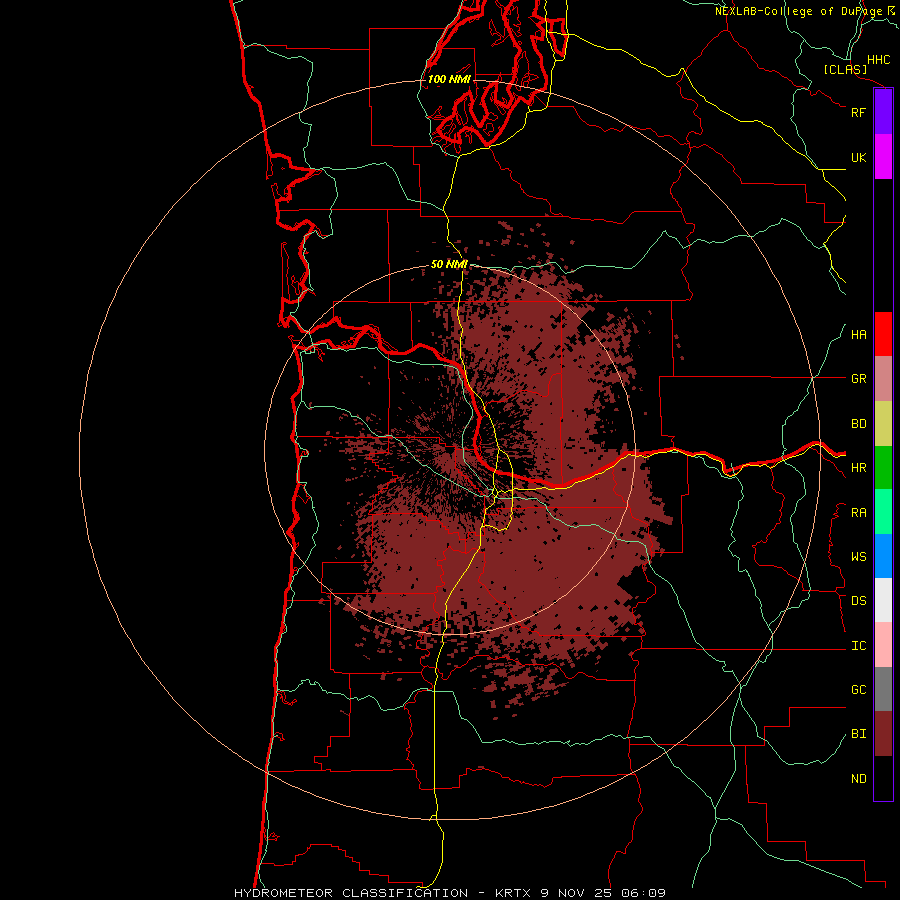Click the ND black legend swatch
This screenshot has height=900, width=900.
[883, 778]
